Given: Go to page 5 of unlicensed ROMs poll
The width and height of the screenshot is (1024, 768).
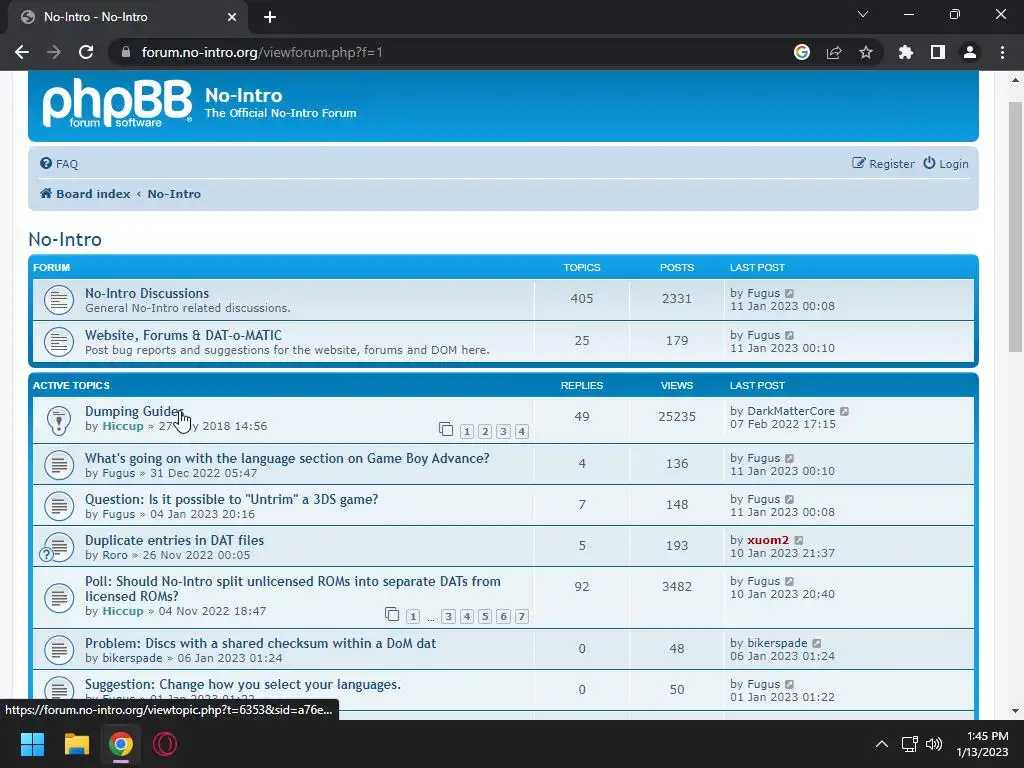Looking at the screenshot, I should pyautogui.click(x=485, y=616).
